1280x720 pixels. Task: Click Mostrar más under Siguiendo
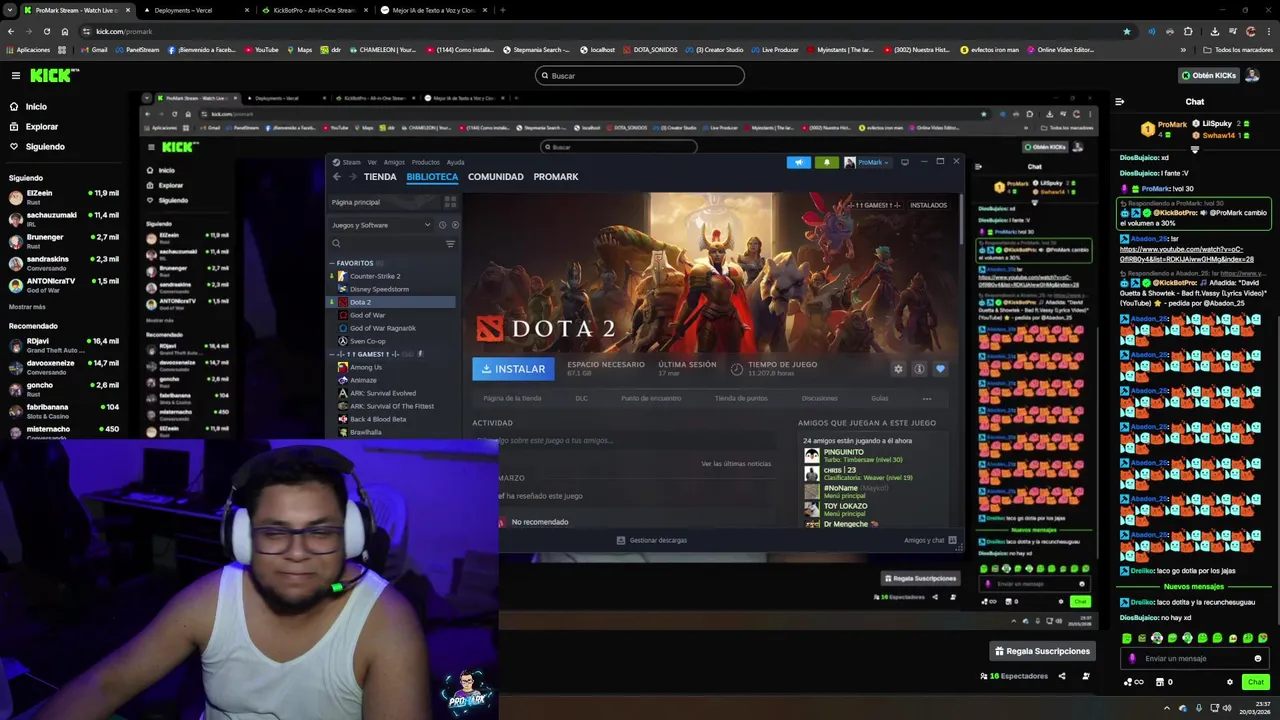(x=27, y=307)
